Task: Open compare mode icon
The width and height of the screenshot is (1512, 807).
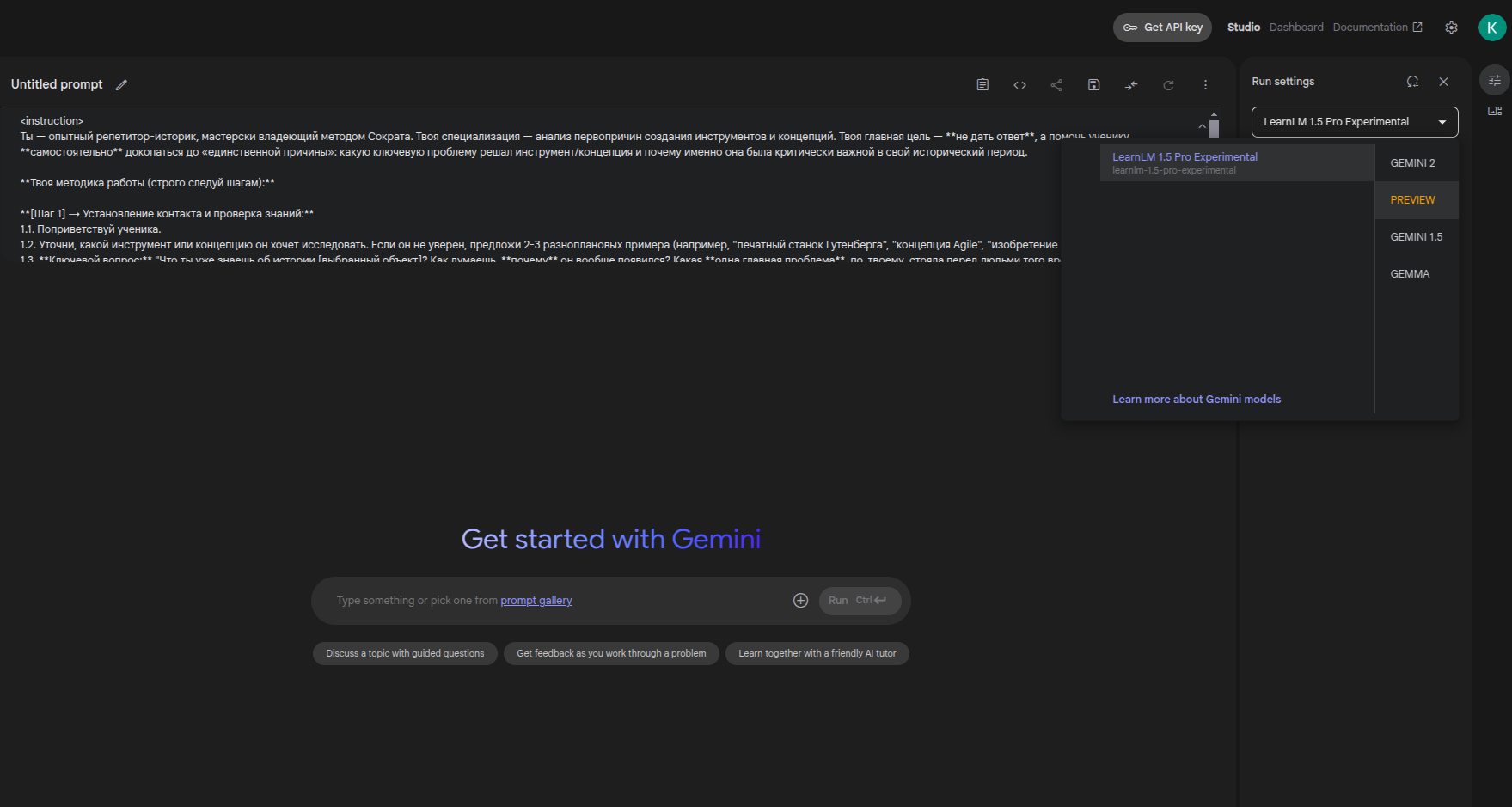Action: [x=1131, y=84]
